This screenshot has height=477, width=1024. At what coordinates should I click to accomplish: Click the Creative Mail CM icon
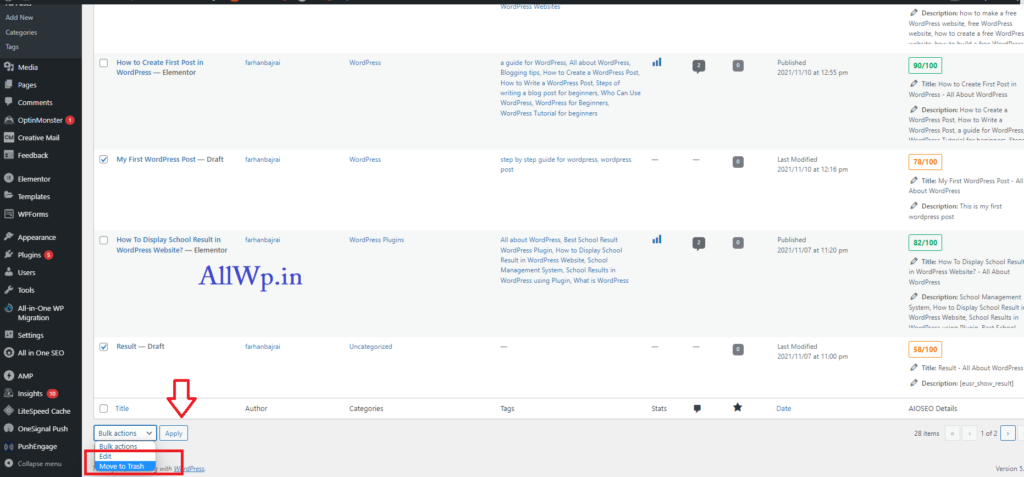click(x=8, y=138)
